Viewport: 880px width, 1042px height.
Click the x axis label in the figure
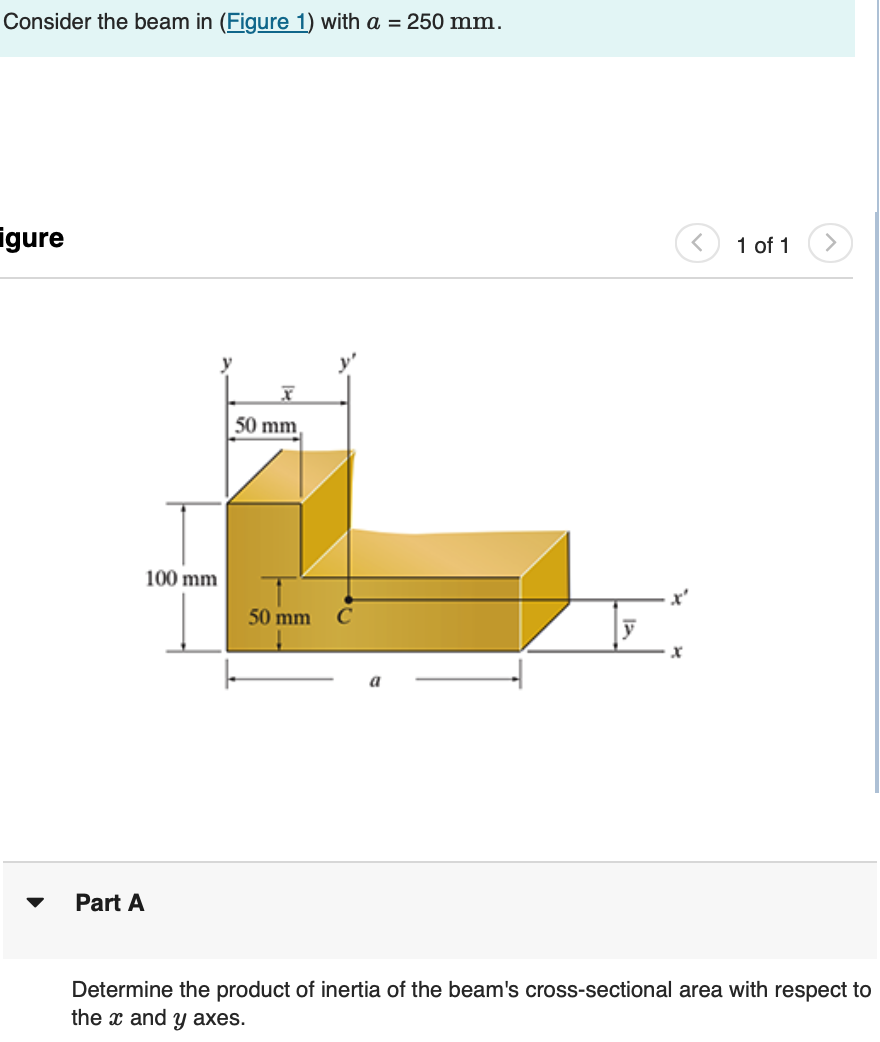tap(675, 651)
